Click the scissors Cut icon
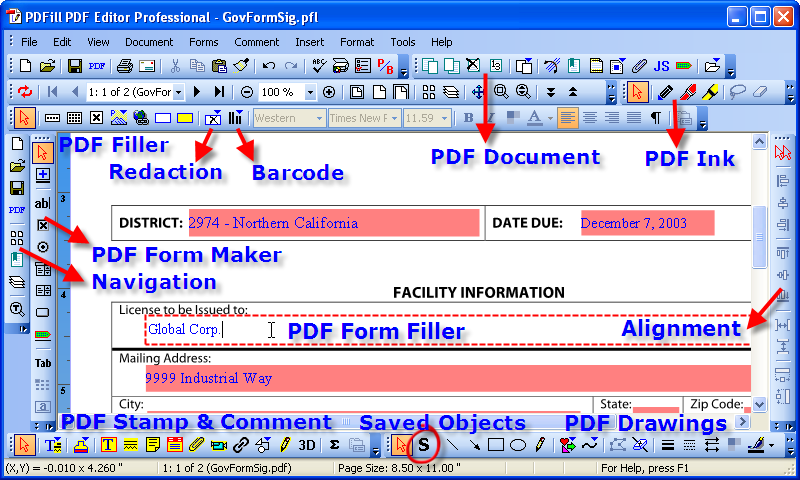Image resolution: width=800 pixels, height=480 pixels. pyautogui.click(x=175, y=66)
